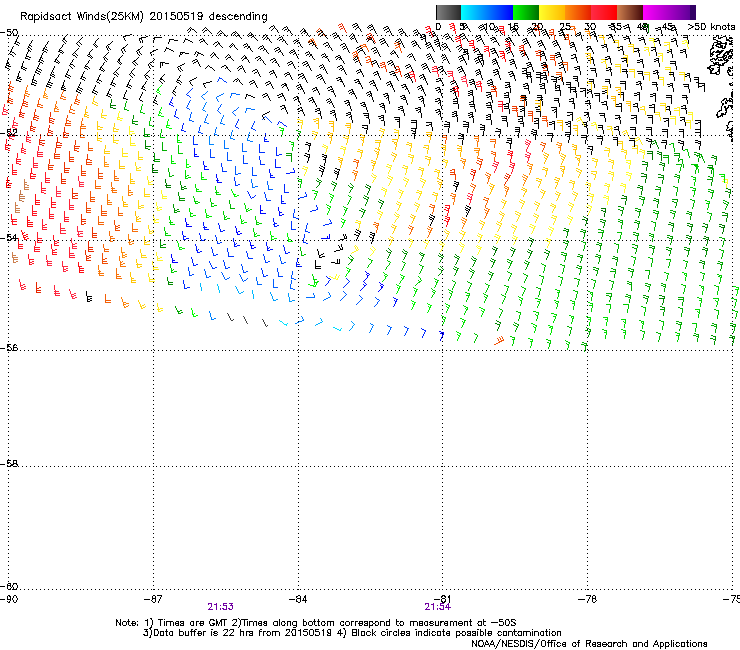Click the brown segment of the legend bar
Image resolution: width=740 pixels, height=650 pixels.
630,12
